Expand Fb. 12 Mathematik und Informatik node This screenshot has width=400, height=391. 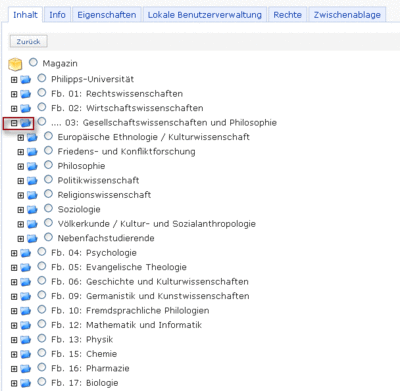(14, 326)
